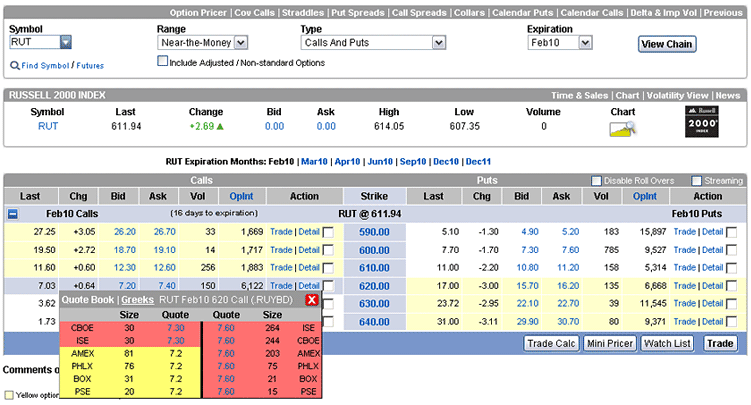Open the Symbol dropdown
The width and height of the screenshot is (751, 405).
65,42
